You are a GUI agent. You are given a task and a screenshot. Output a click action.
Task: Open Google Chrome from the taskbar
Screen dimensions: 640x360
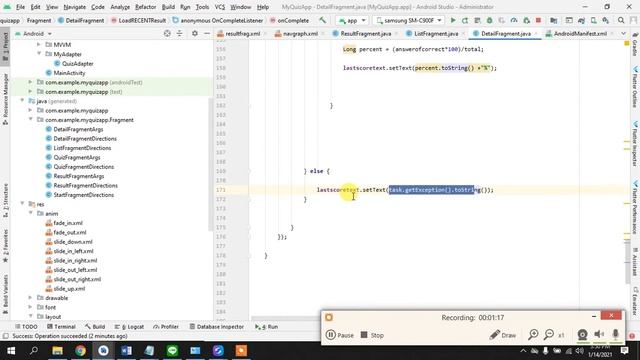[x=80, y=351]
